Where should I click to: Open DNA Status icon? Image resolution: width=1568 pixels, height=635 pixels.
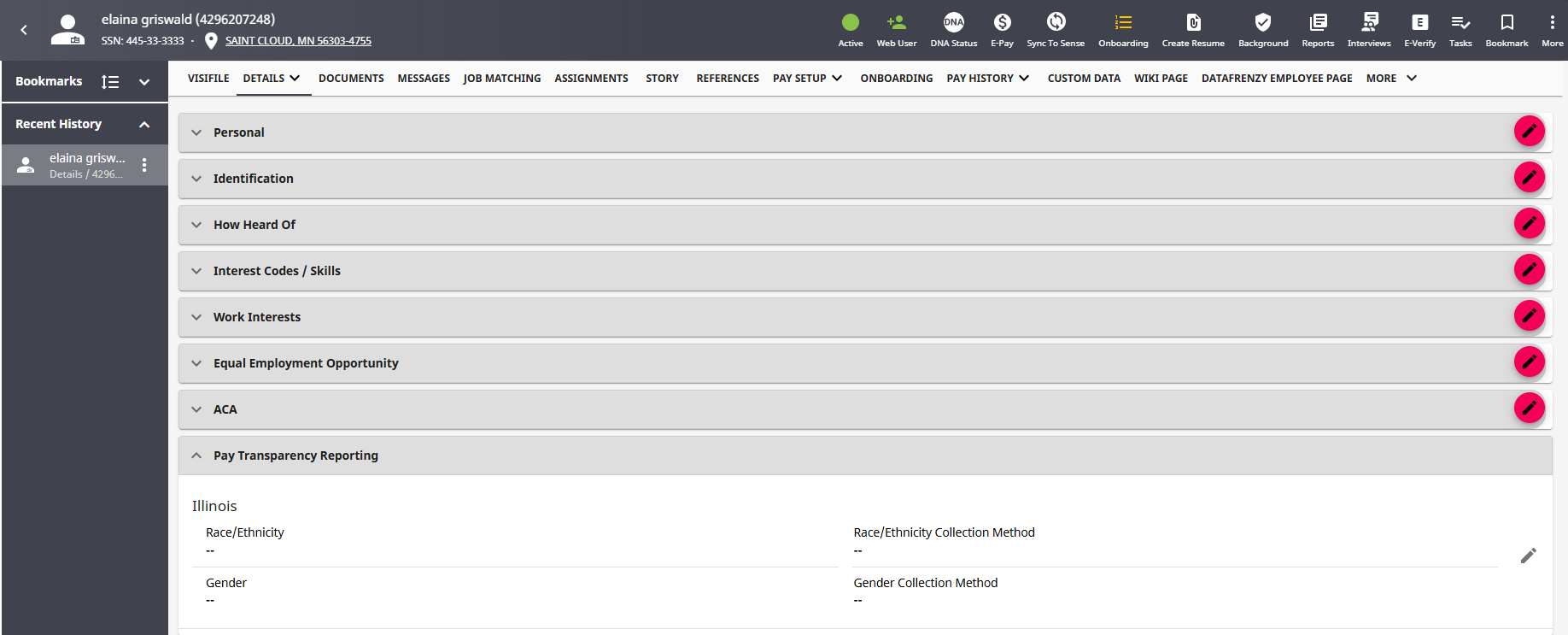point(953,22)
